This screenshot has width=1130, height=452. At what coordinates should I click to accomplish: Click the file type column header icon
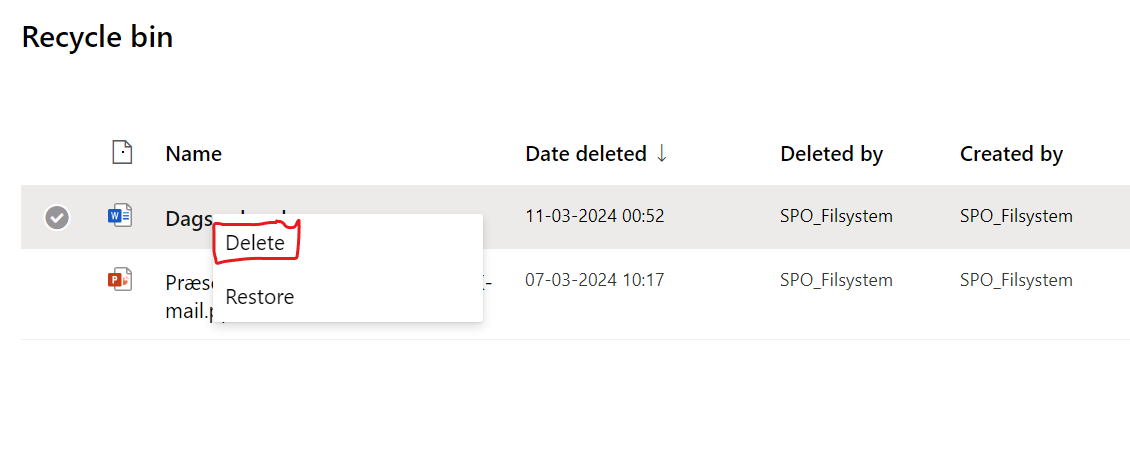click(123, 153)
